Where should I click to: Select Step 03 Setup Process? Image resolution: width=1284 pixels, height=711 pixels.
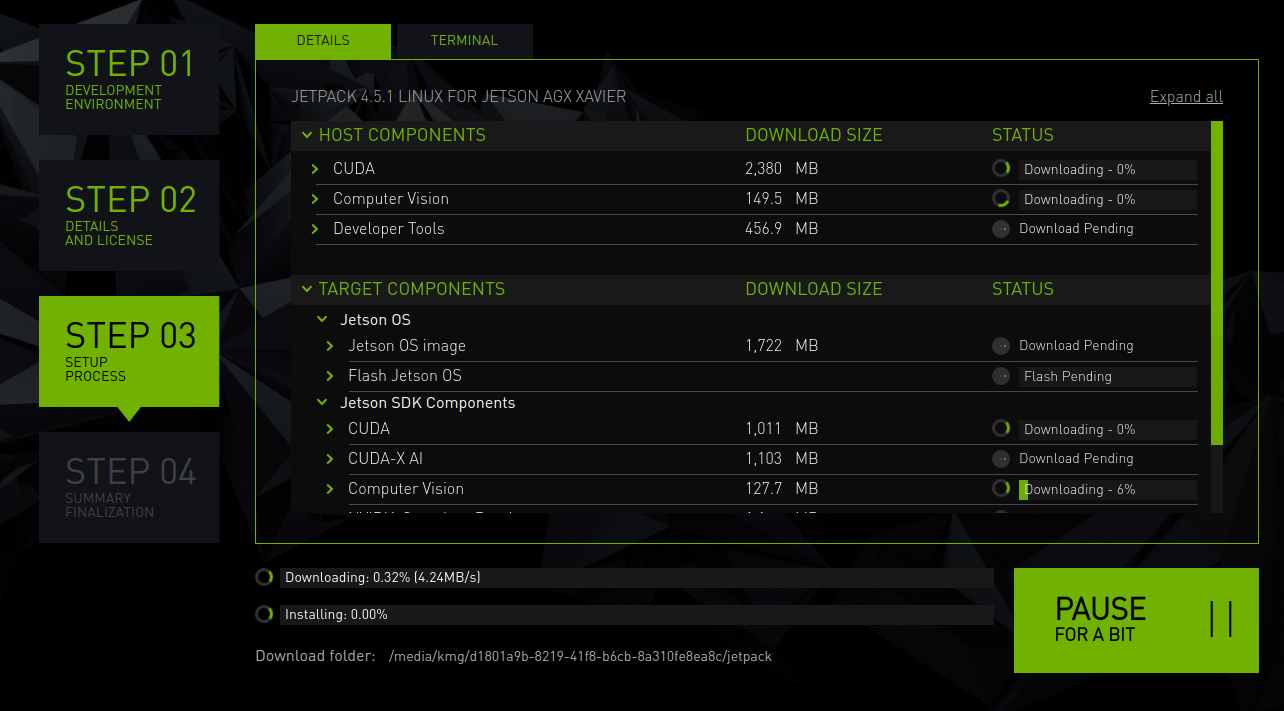[x=129, y=351]
